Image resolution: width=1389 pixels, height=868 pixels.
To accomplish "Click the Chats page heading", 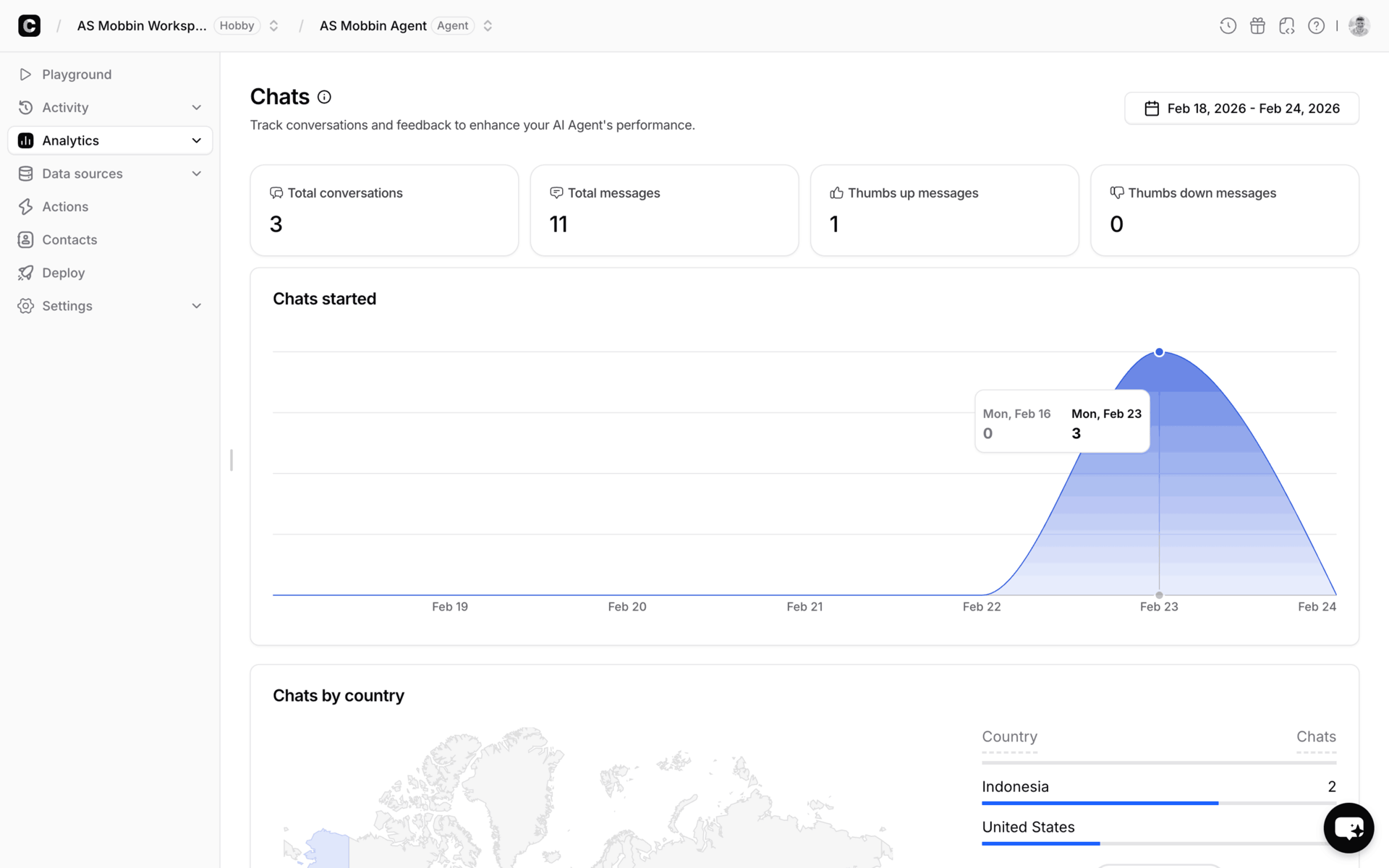I will [280, 97].
